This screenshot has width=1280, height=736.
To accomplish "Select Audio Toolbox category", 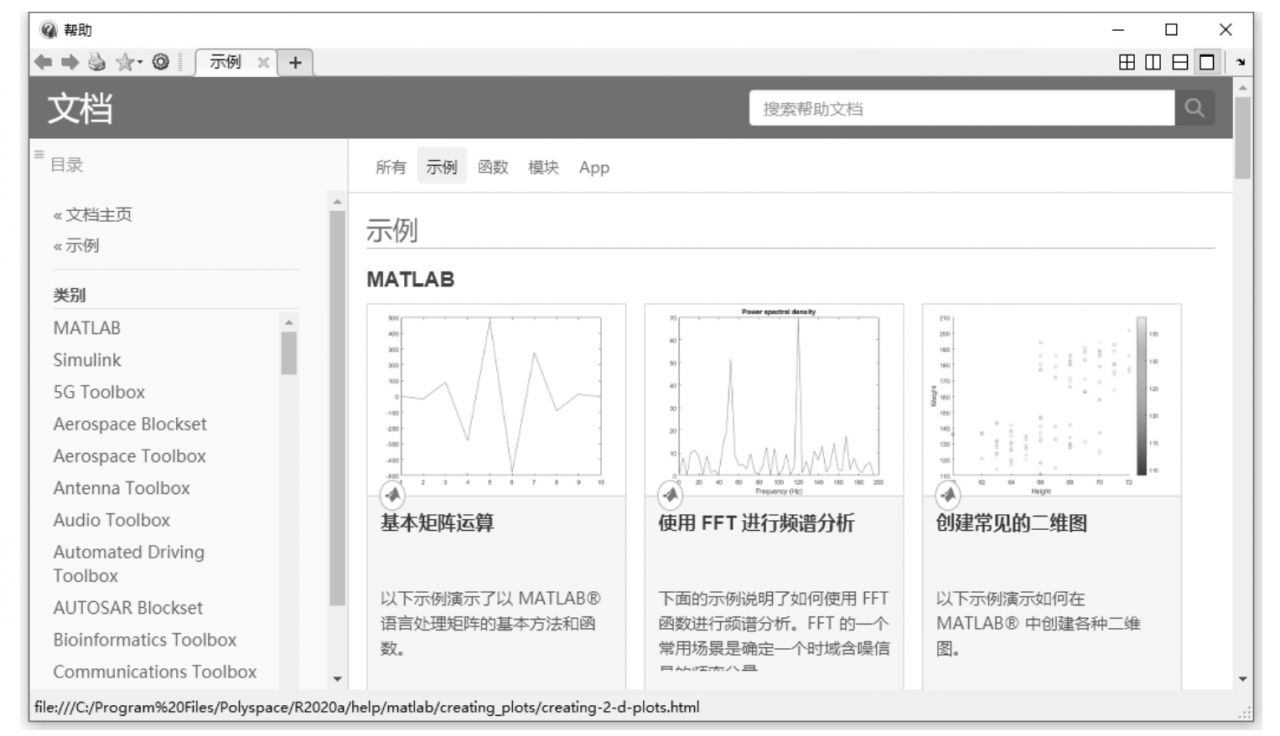I will click(x=111, y=520).
